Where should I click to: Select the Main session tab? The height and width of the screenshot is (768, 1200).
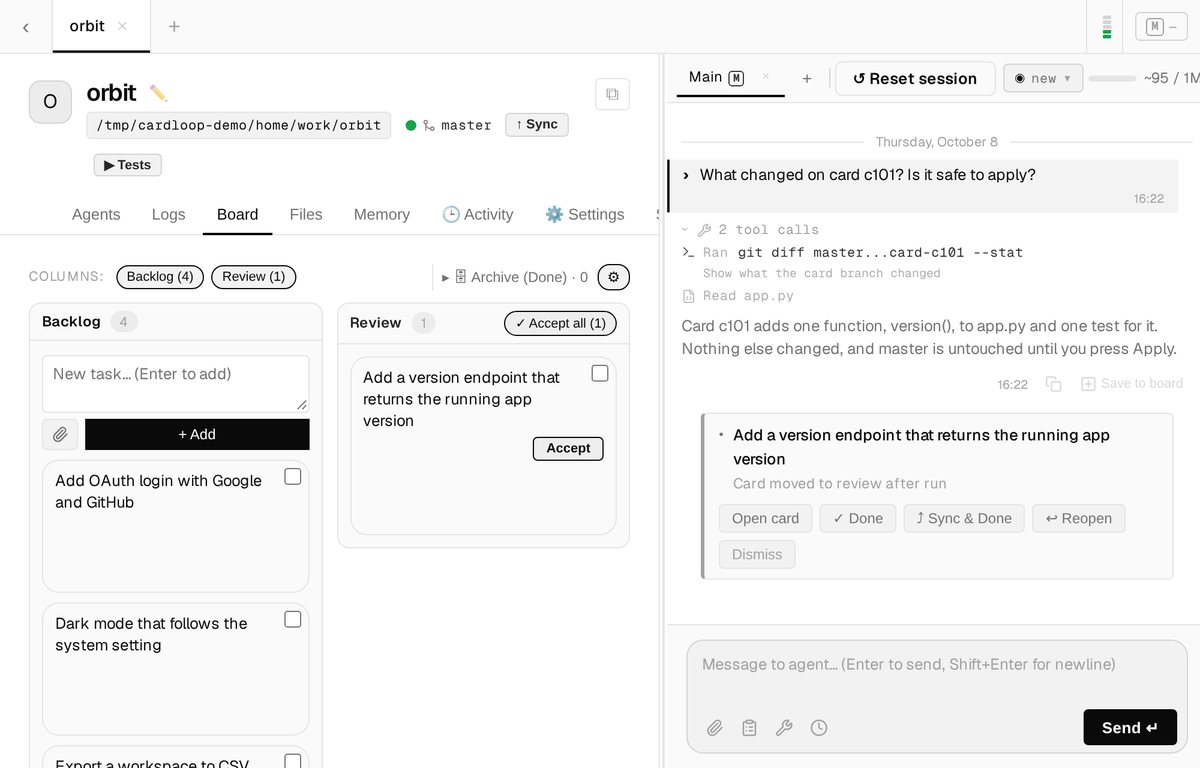715,77
